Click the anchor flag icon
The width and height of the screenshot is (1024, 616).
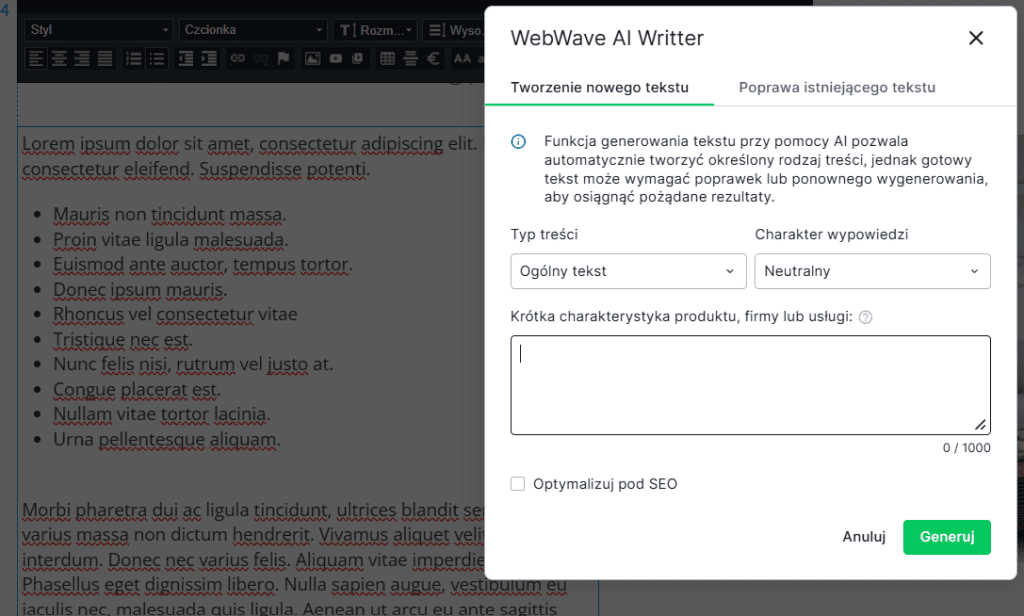click(284, 58)
